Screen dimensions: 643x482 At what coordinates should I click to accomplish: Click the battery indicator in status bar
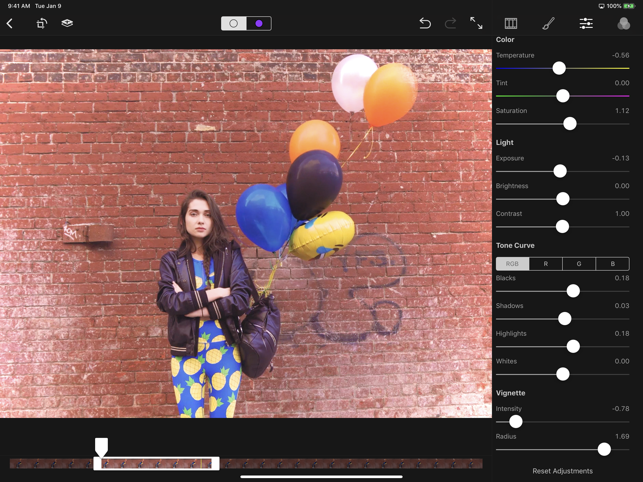tap(629, 6)
